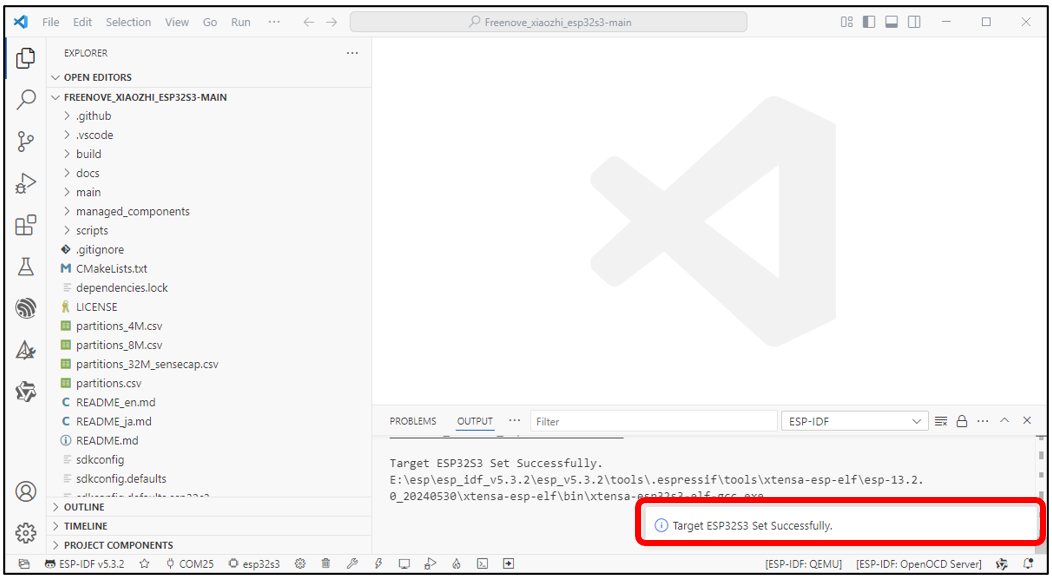The height and width of the screenshot is (580, 1052).
Task: Open Explorer Views and More Actions ellipsis
Action: click(352, 53)
